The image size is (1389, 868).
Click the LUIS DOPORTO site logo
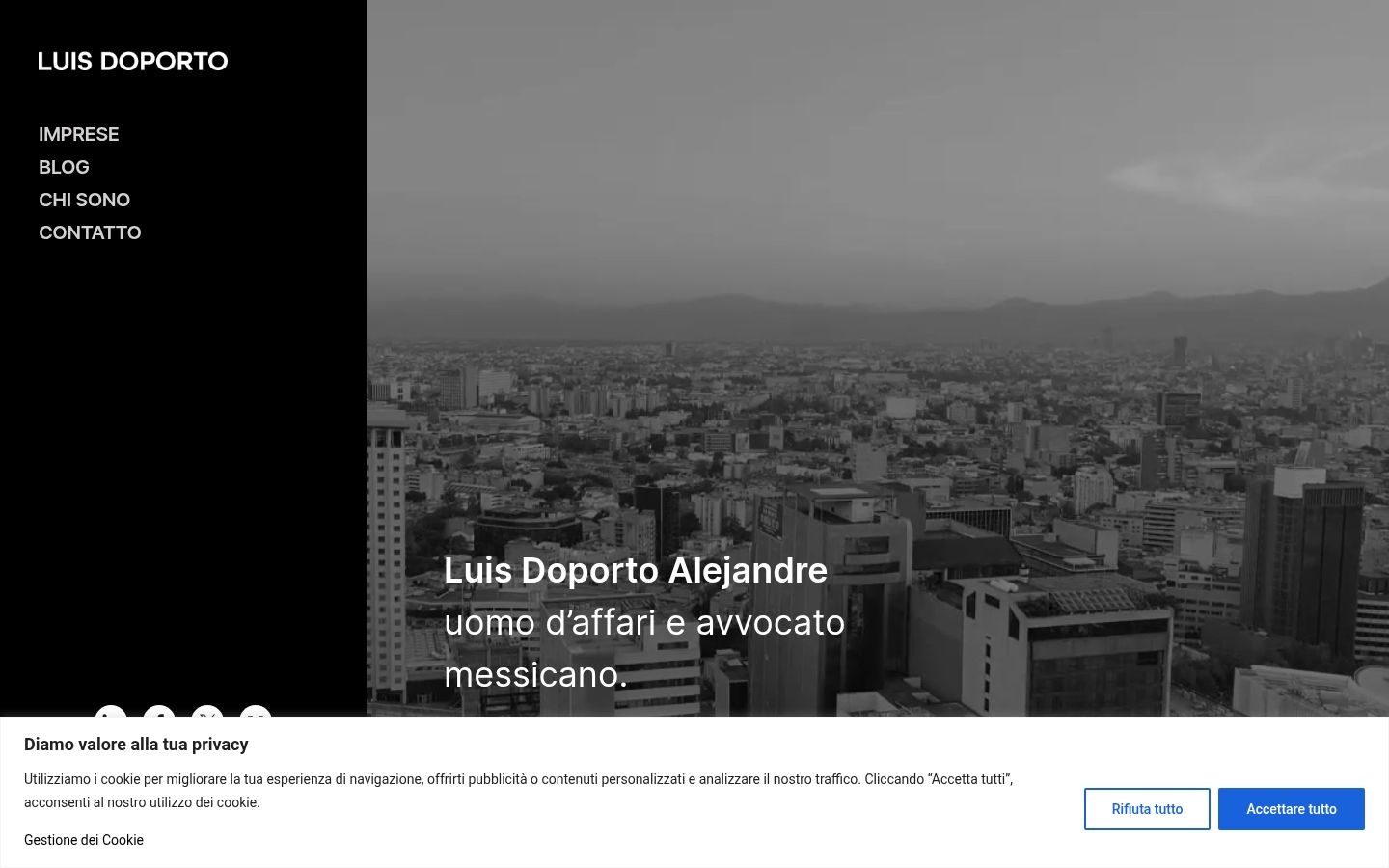tap(133, 62)
